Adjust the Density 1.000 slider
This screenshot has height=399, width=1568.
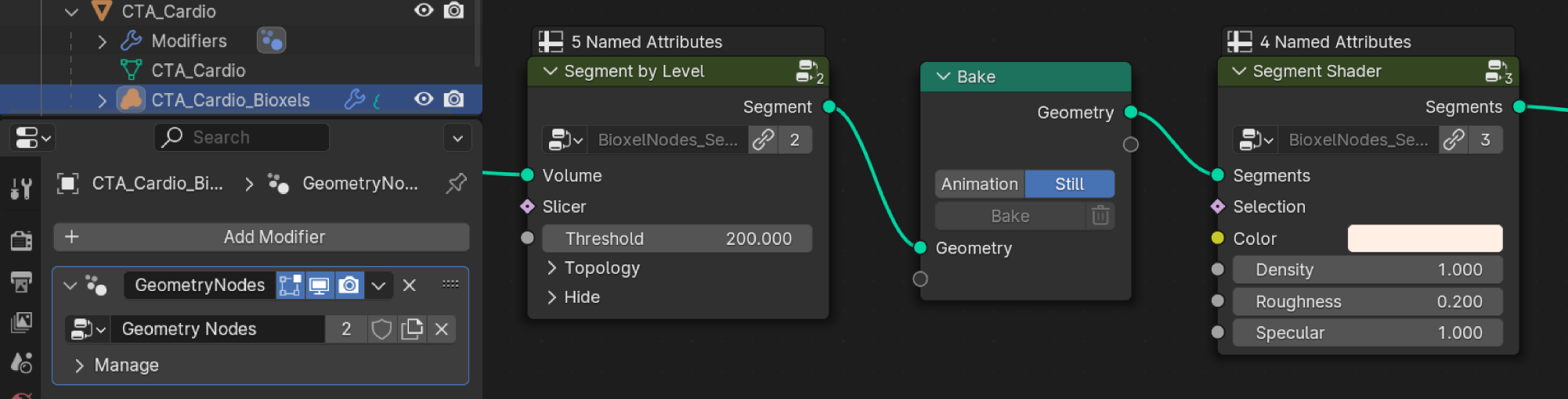click(x=1367, y=270)
